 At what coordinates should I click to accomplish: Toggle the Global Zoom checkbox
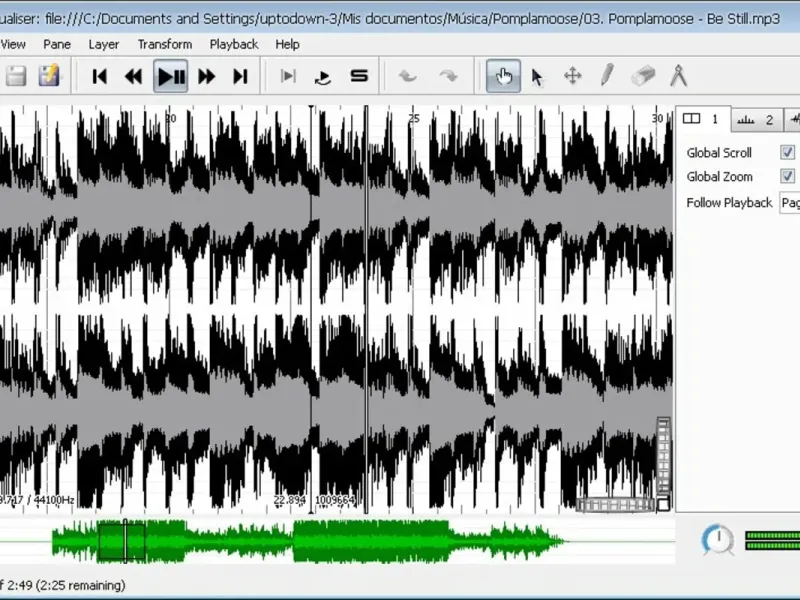point(787,176)
